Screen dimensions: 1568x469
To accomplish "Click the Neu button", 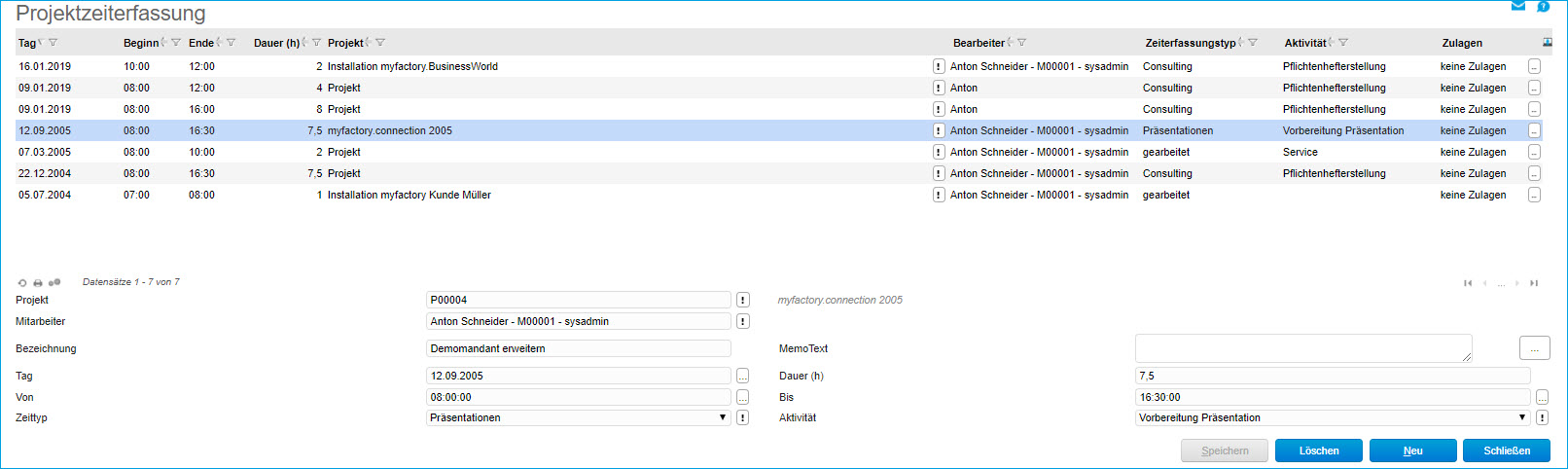I will (1412, 451).
